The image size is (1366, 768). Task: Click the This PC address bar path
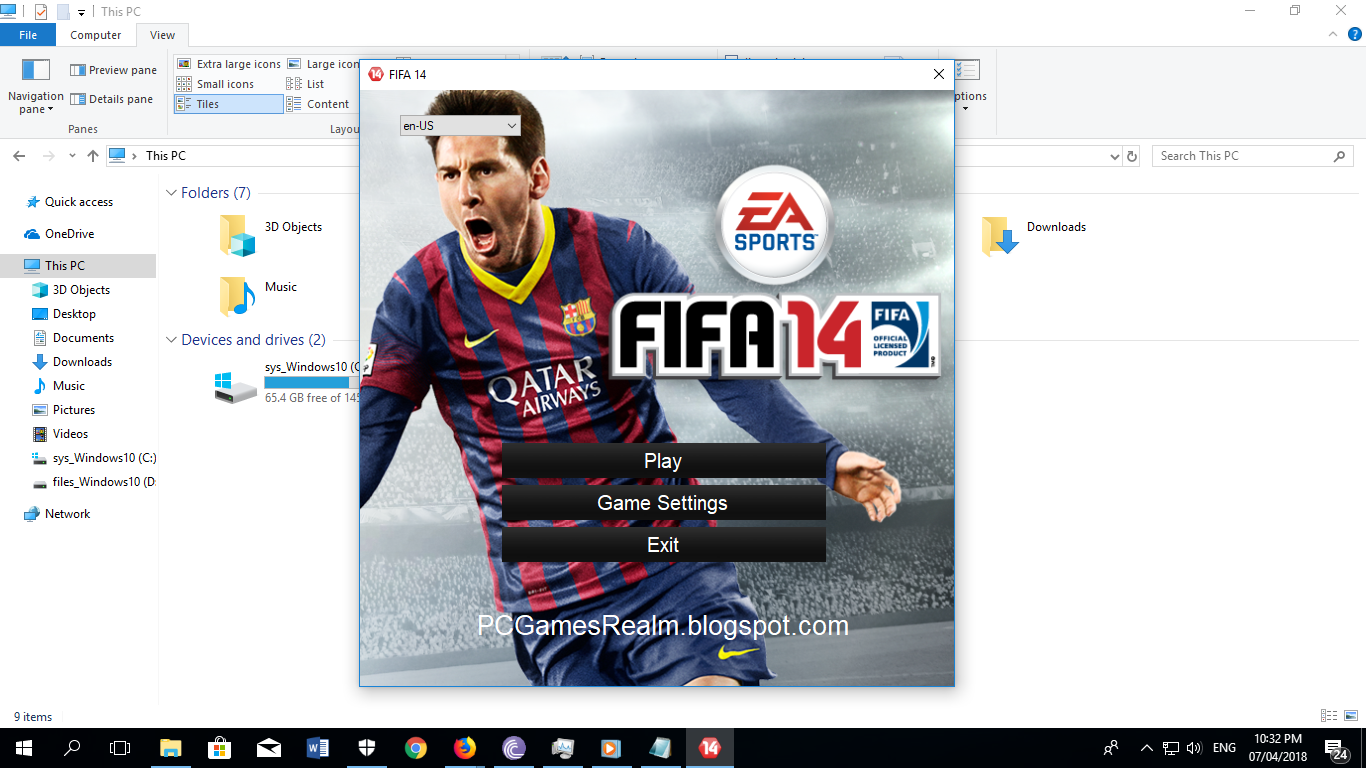[x=166, y=156]
